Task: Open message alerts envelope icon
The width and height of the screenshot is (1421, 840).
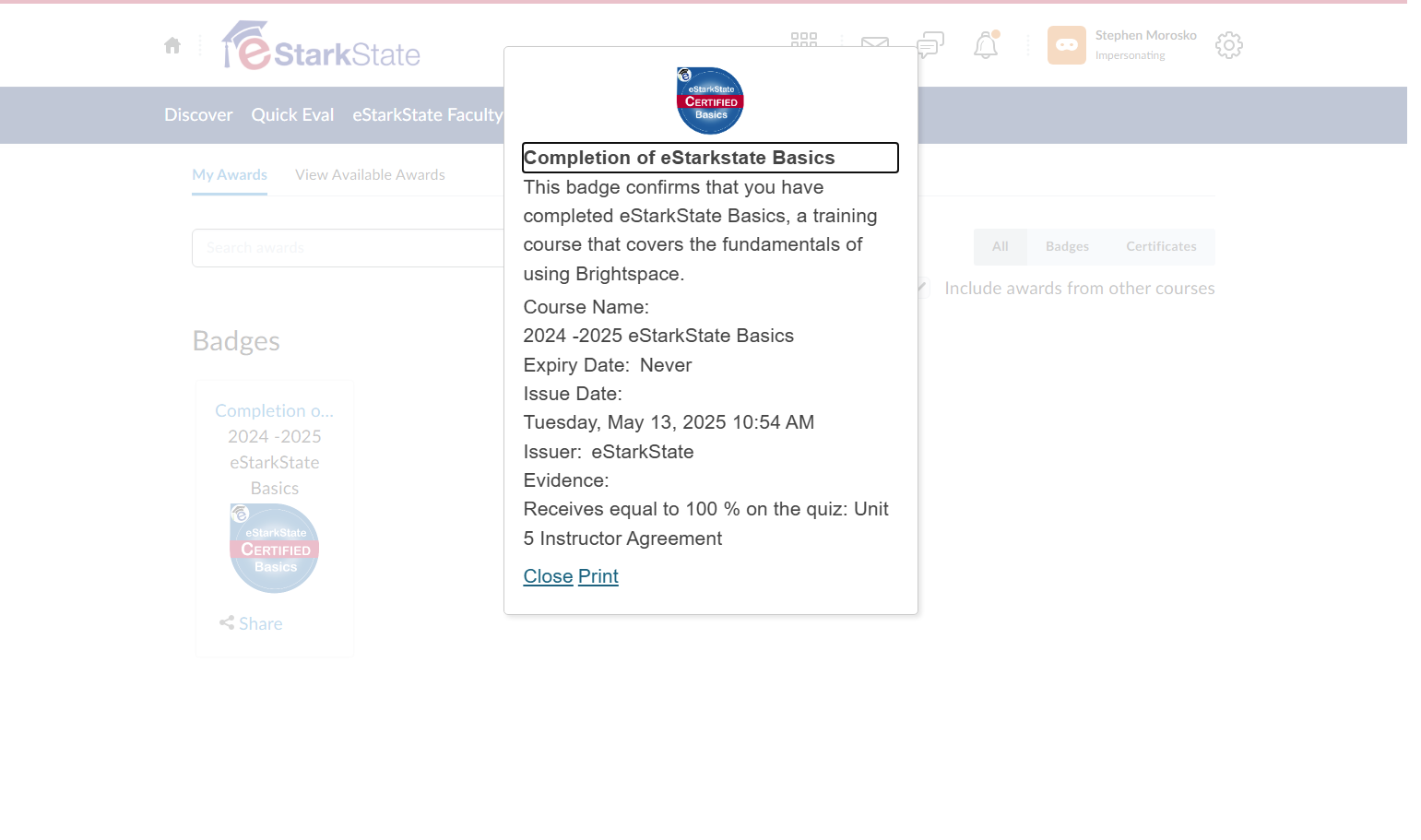Action: click(x=875, y=41)
